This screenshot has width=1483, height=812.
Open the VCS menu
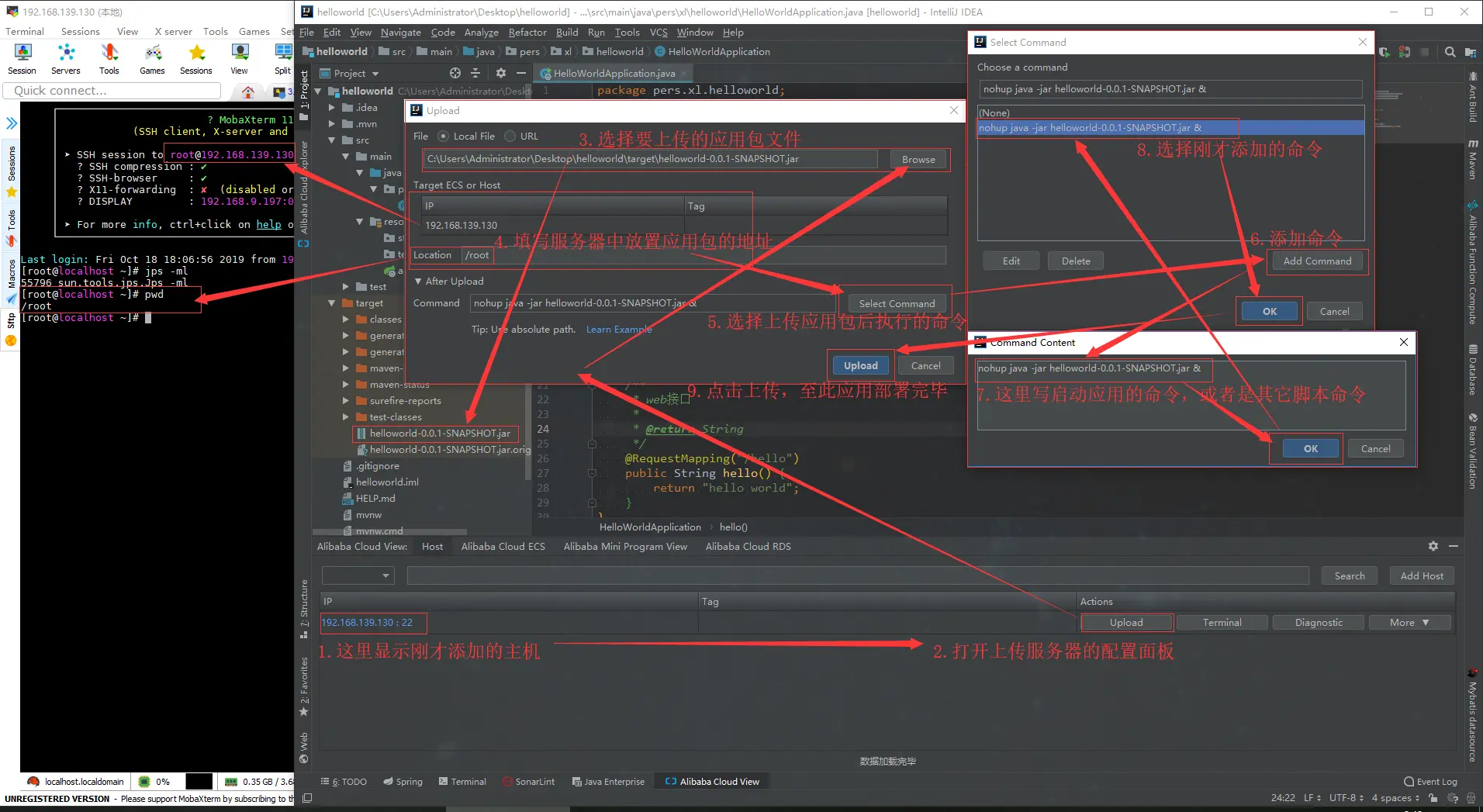point(659,33)
